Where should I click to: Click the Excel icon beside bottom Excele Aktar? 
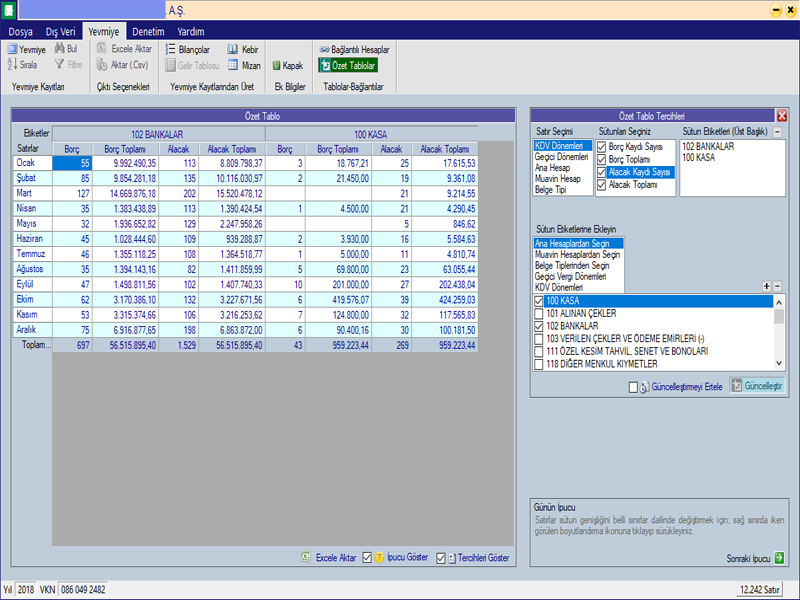pyautogui.click(x=306, y=557)
